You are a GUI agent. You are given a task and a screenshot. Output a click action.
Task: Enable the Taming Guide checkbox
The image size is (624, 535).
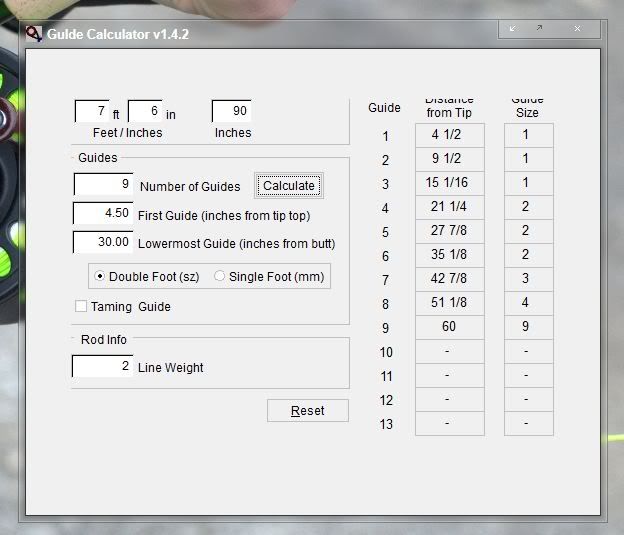tap(81, 306)
